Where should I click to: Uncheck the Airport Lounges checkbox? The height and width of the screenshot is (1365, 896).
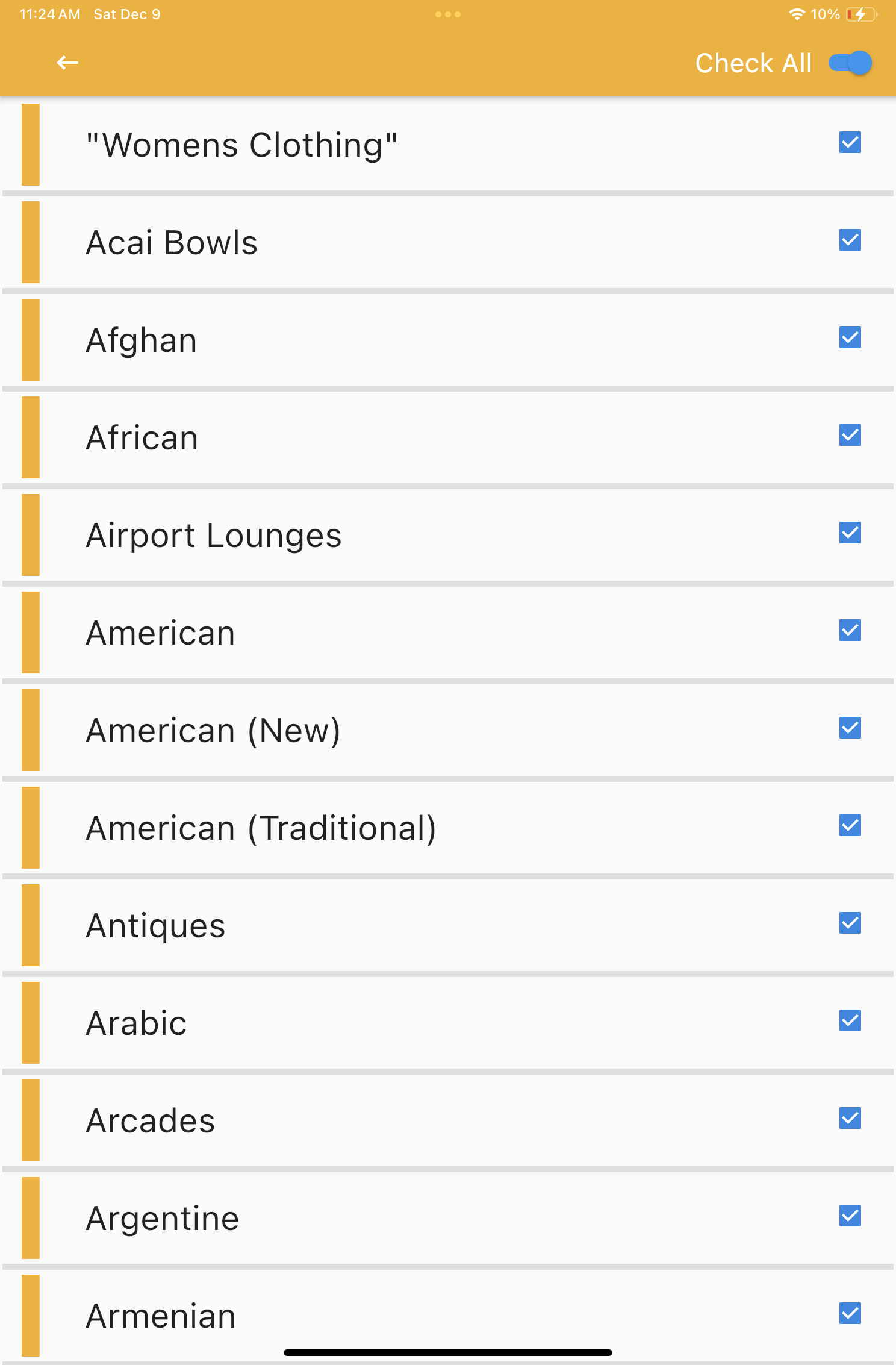tap(850, 533)
